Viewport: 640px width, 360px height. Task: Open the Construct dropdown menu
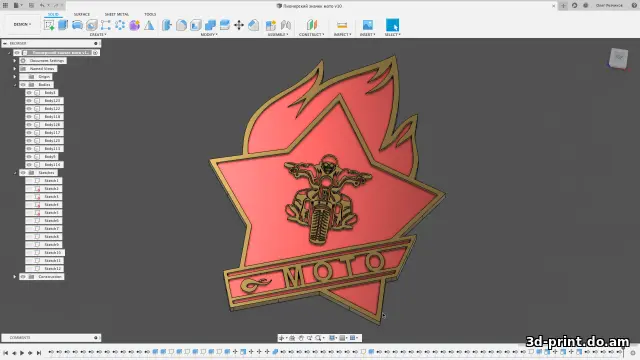311,35
